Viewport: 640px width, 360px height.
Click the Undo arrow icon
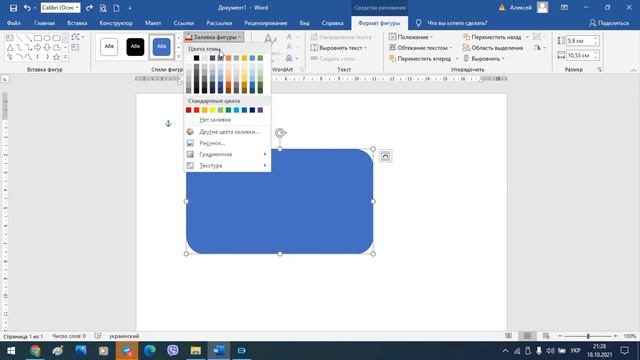[x=27, y=8]
